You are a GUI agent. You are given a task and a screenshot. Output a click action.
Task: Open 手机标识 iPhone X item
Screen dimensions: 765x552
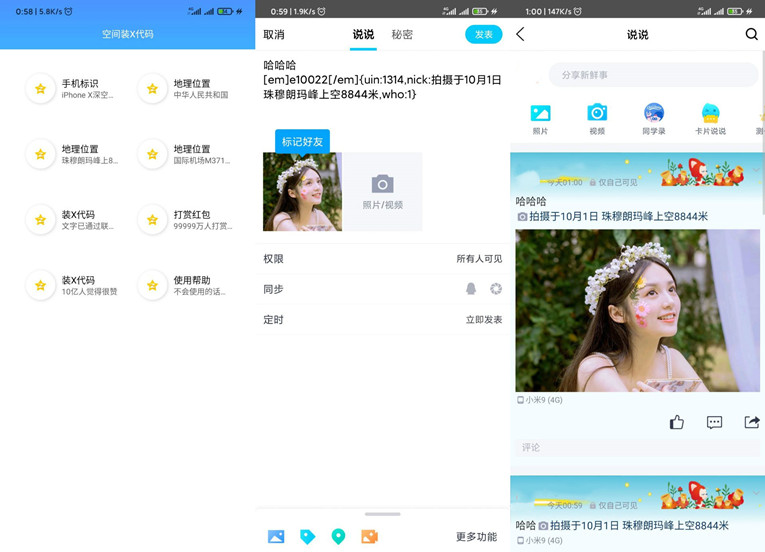coord(70,89)
